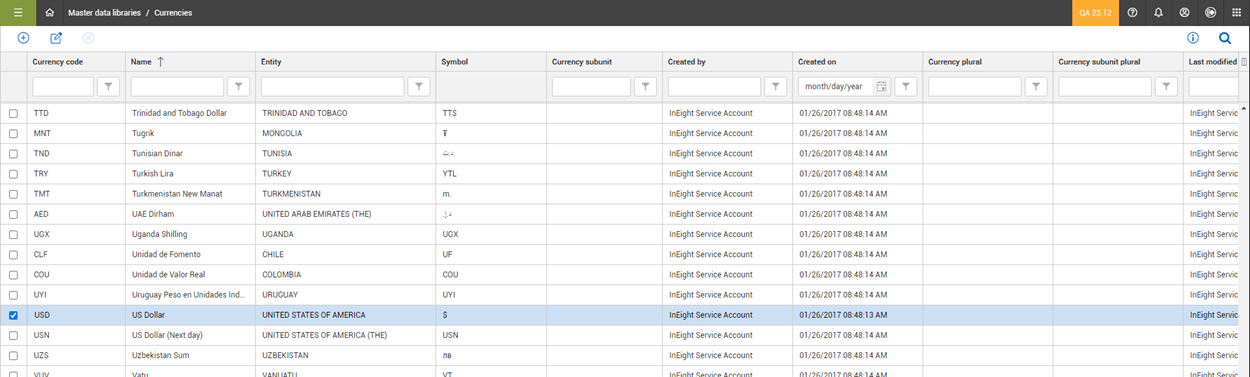Click the greyed-out delete circle icon
This screenshot has width=1250, height=377.
point(88,38)
